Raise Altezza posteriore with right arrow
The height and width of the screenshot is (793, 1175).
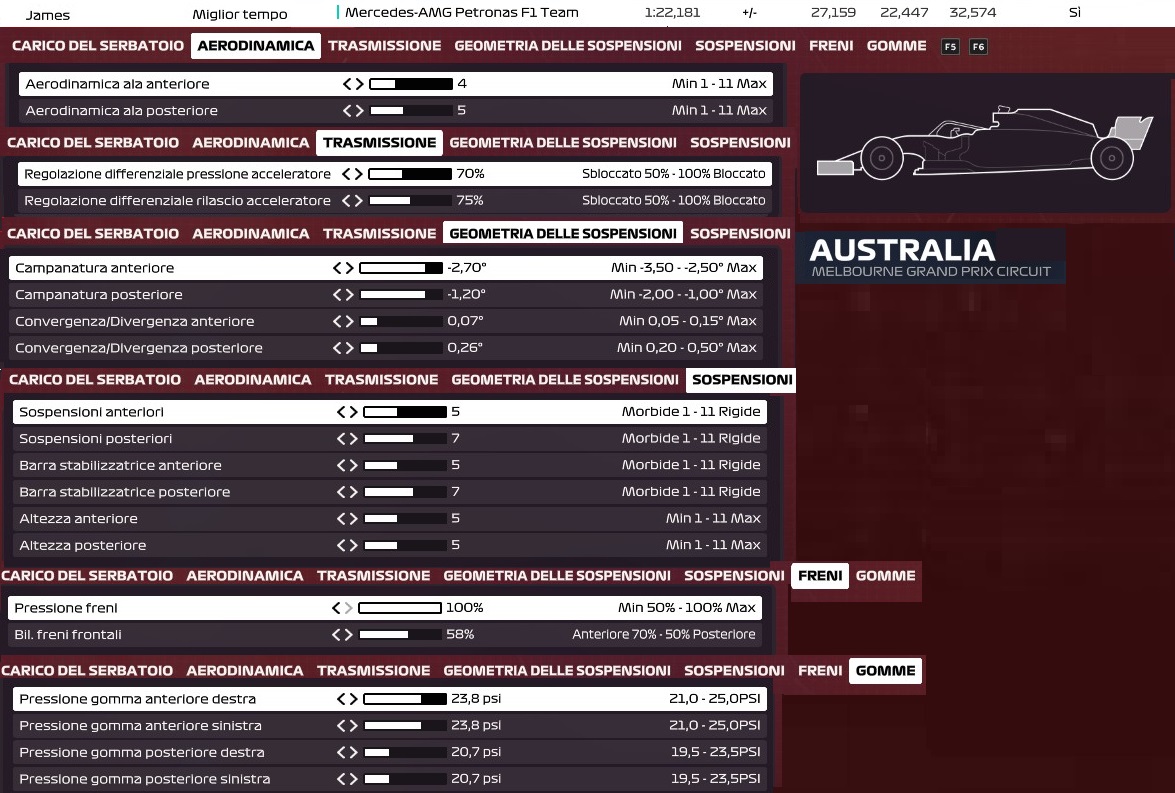click(x=353, y=546)
